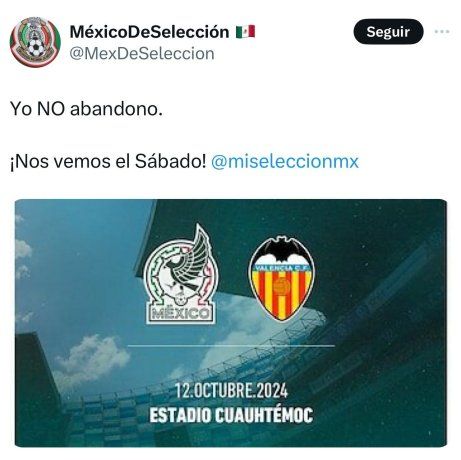
Task: Click the black bat atop Valencia crest
Action: [x=282, y=249]
